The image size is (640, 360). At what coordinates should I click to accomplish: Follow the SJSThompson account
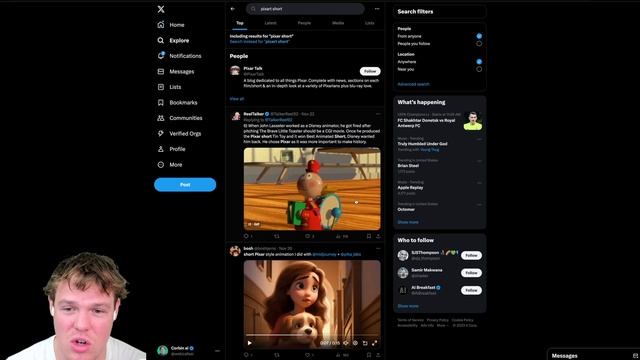[471, 255]
